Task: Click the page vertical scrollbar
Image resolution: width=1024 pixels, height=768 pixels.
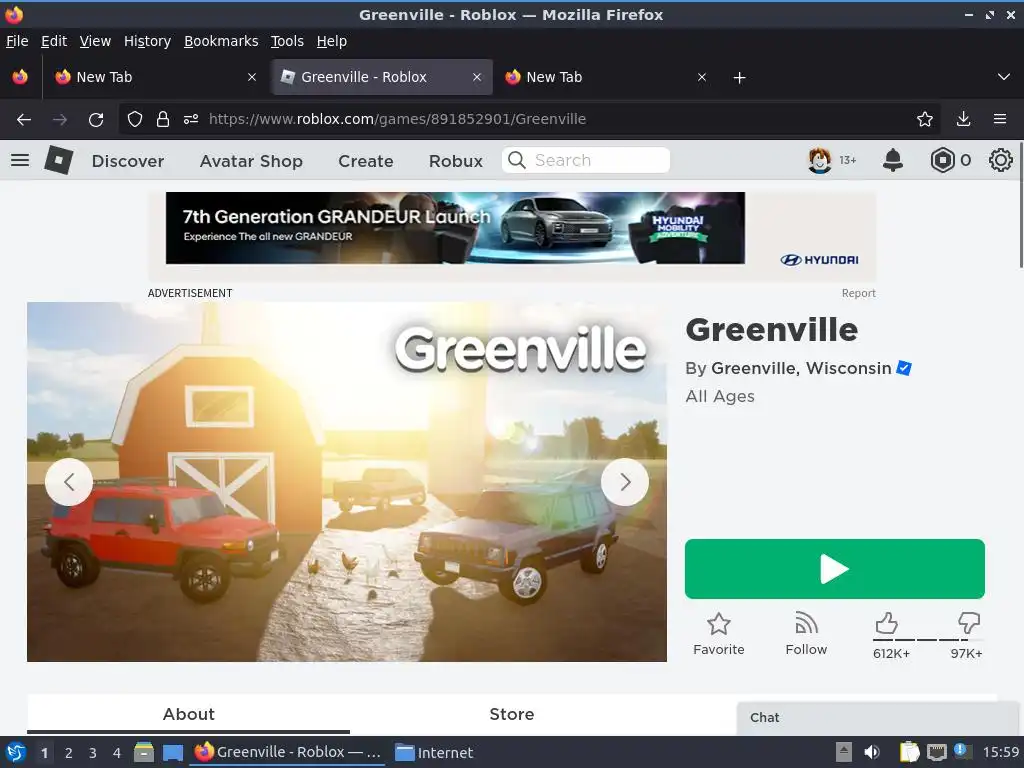Action: point(1021,204)
